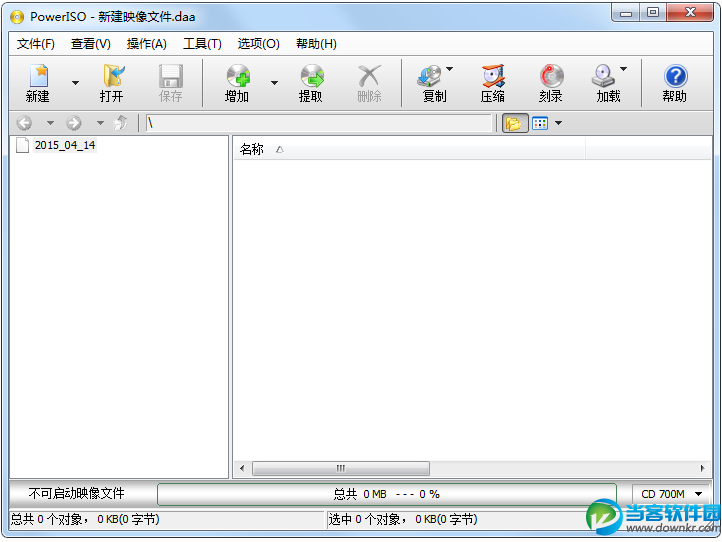Click the Help (帮助) question mark icon

(x=675, y=76)
